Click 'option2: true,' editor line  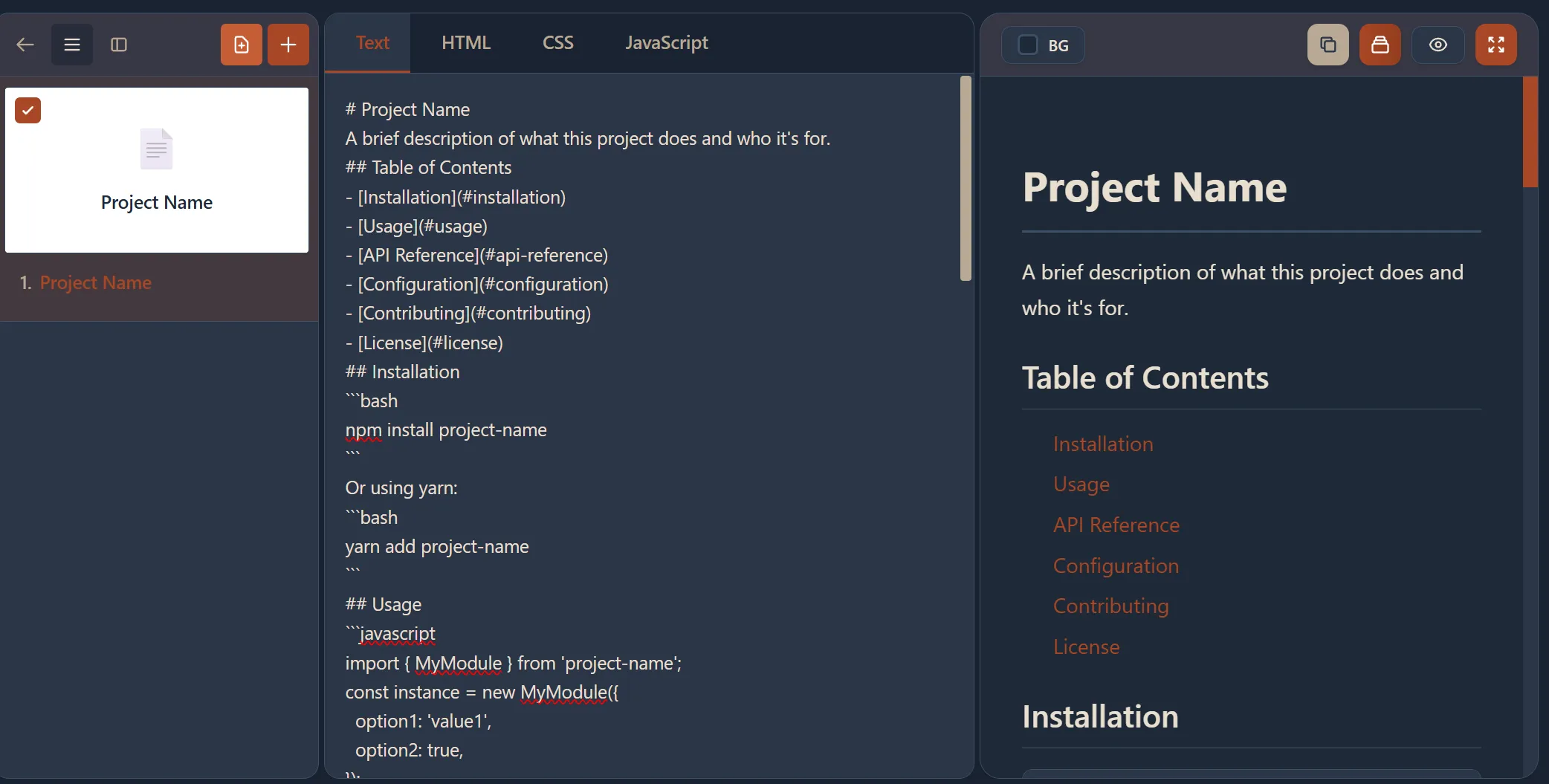[x=409, y=750]
